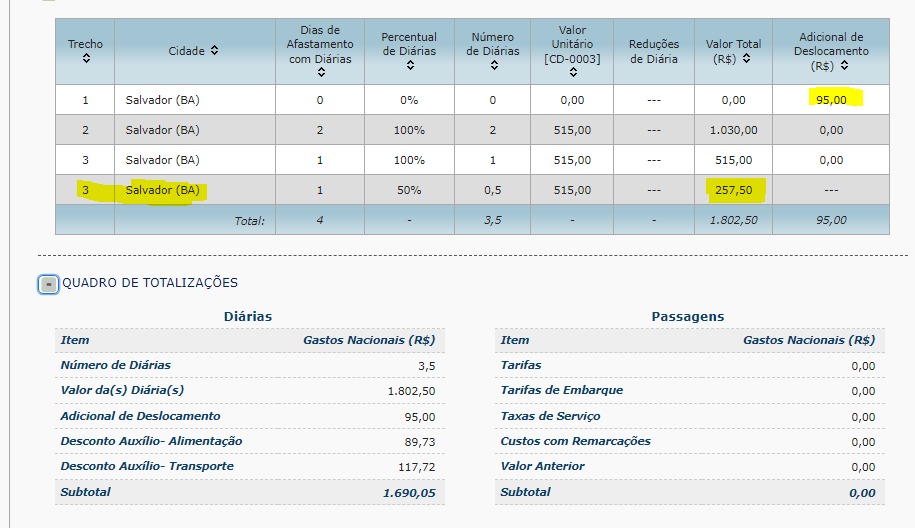Sort by Valor Total (R$) arrows
915x528 pixels.
pos(746,58)
